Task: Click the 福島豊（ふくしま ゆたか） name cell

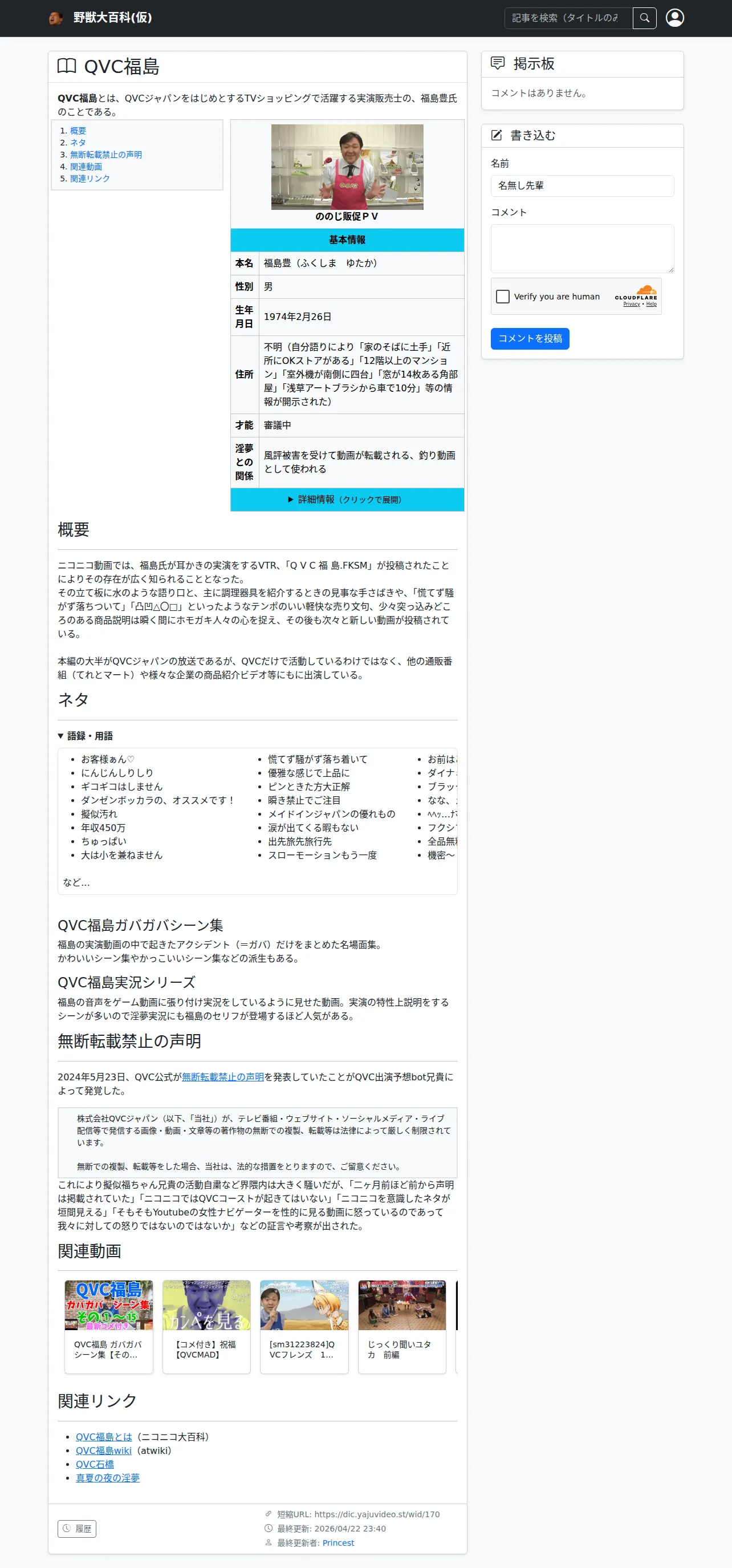Action: click(x=361, y=263)
